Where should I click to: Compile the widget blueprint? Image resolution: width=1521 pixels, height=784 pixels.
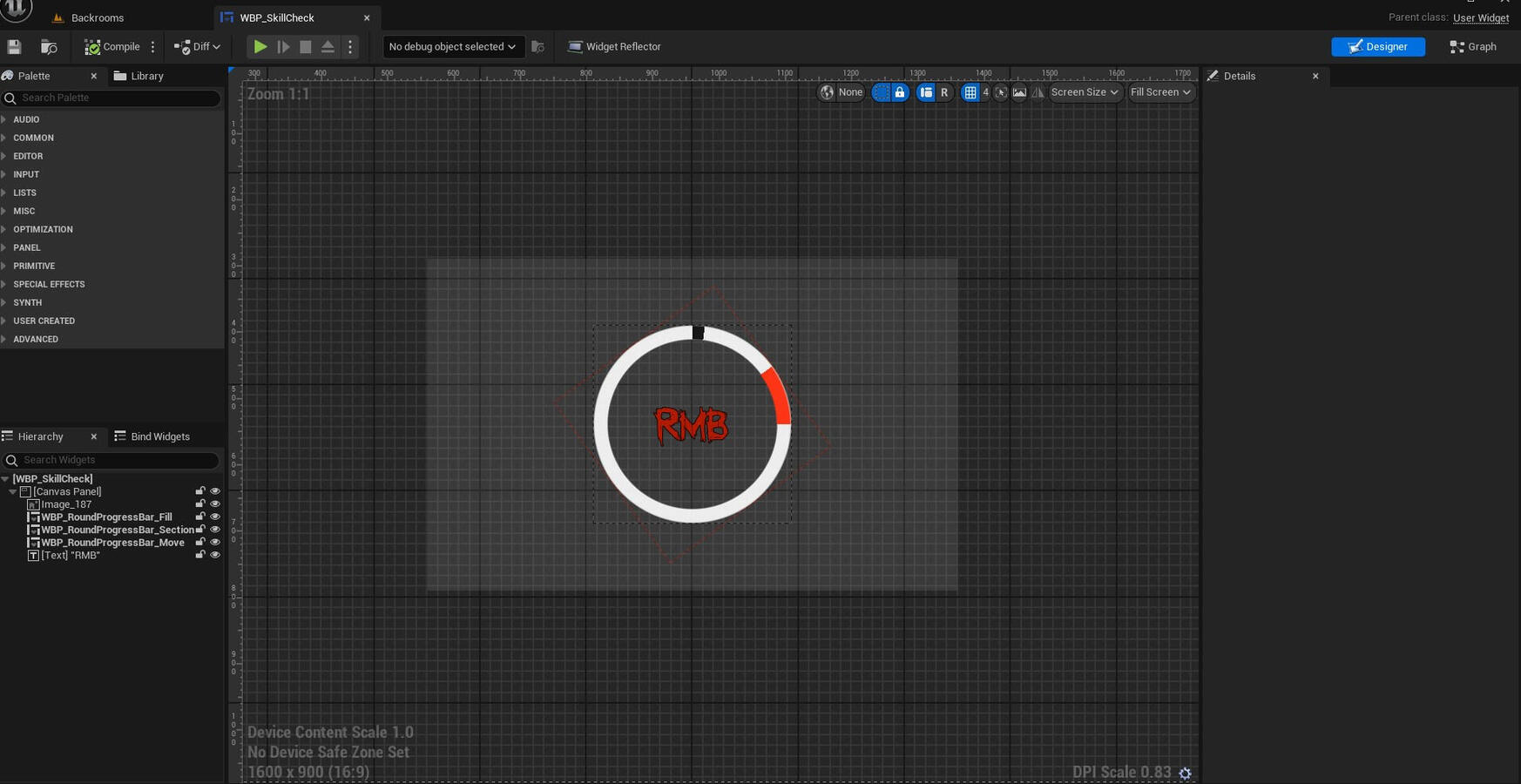(112, 47)
